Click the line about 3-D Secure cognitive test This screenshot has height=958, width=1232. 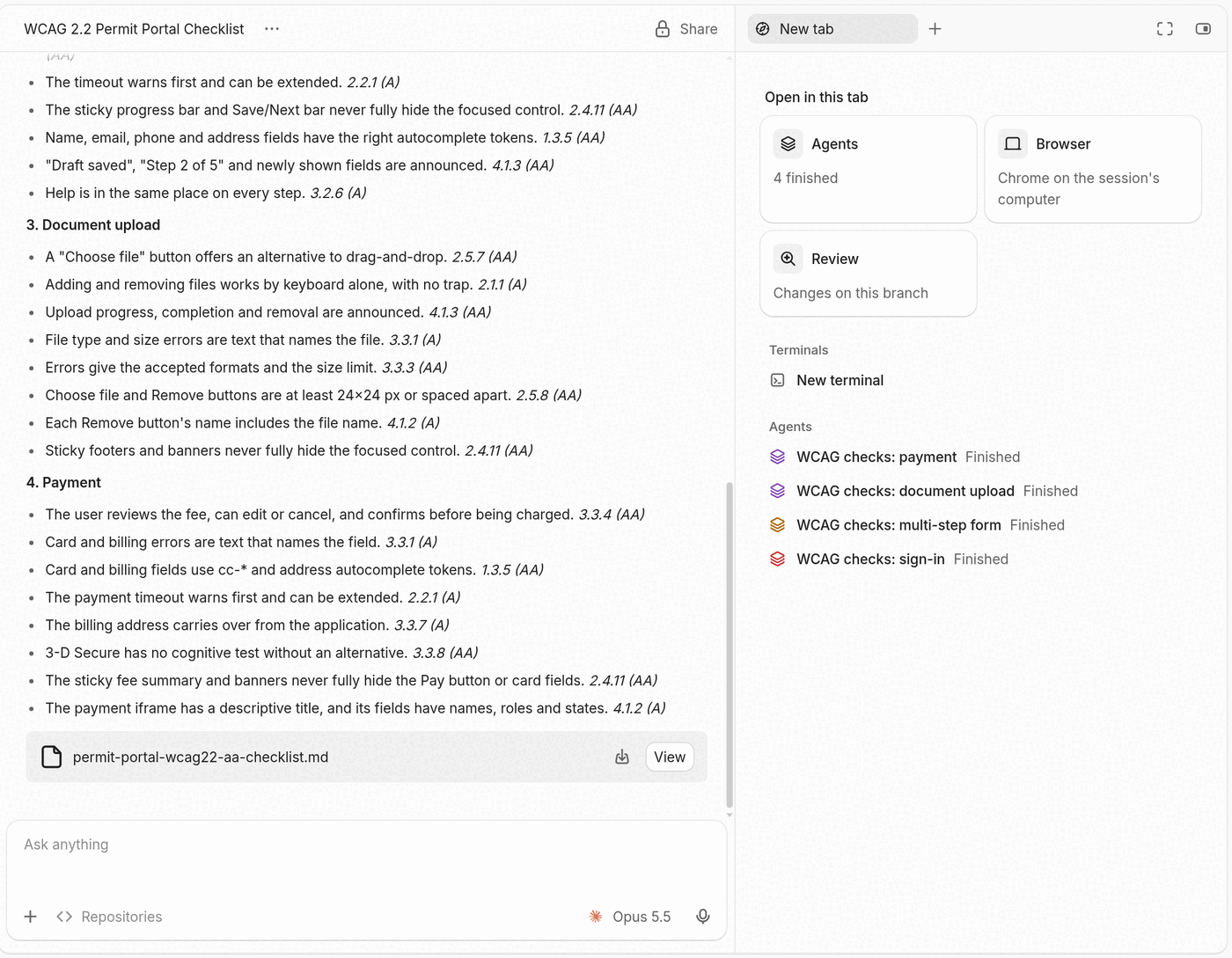tap(261, 653)
